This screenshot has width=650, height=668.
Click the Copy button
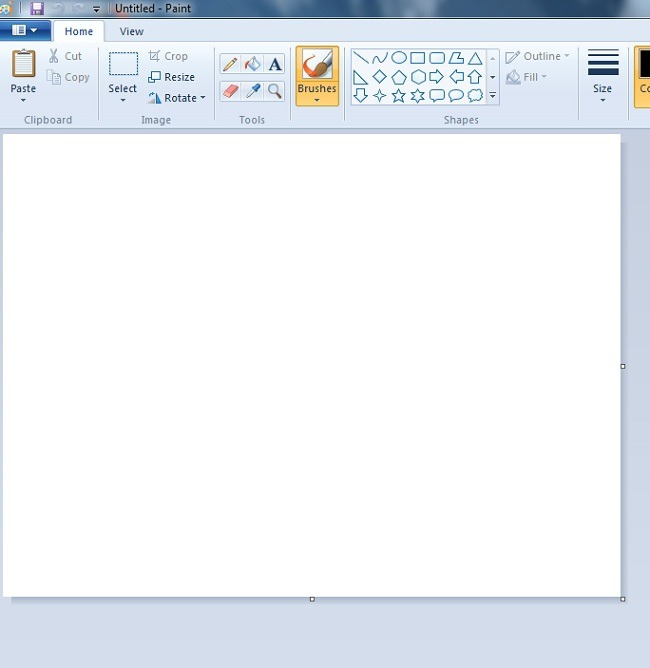pos(68,77)
